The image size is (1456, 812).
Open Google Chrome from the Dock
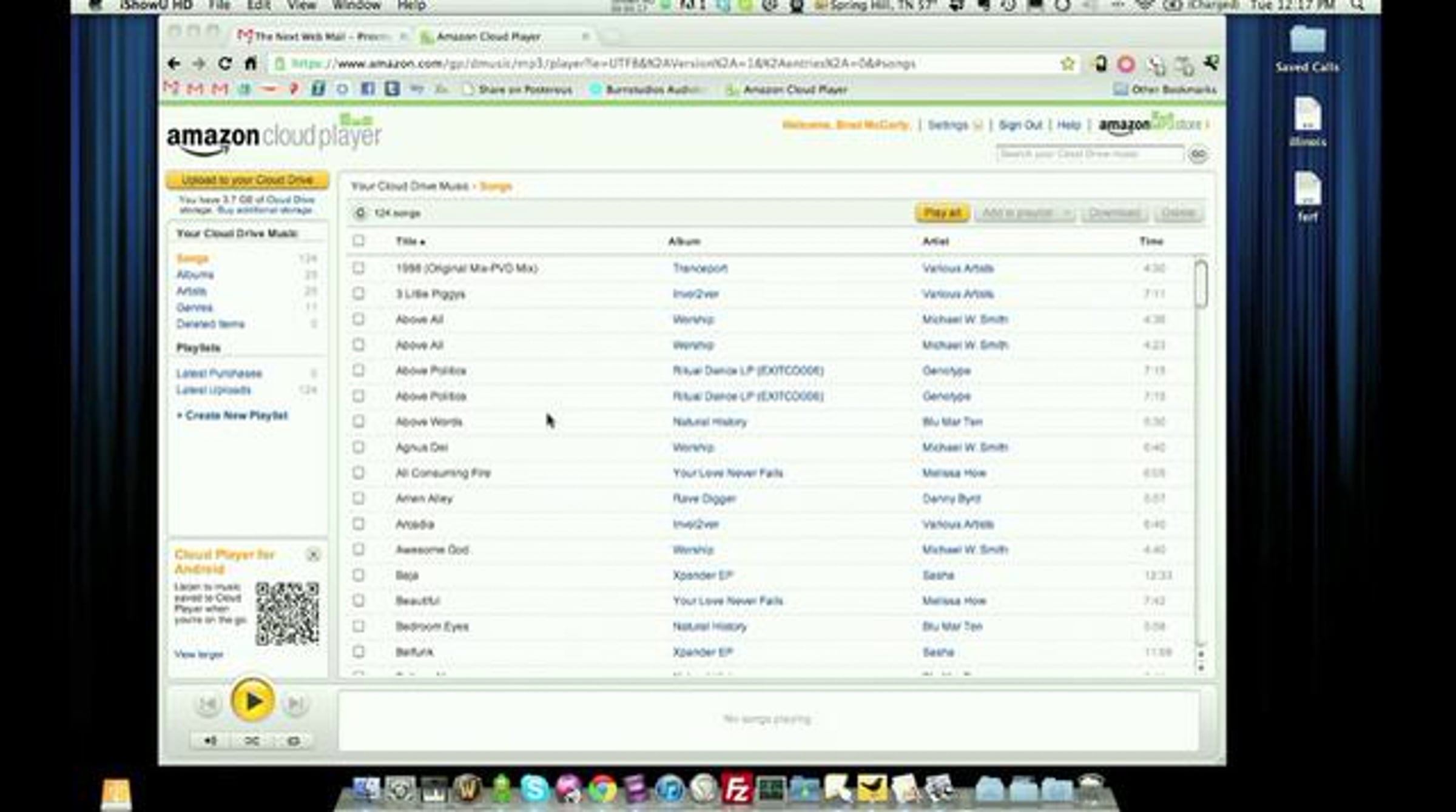click(x=601, y=789)
